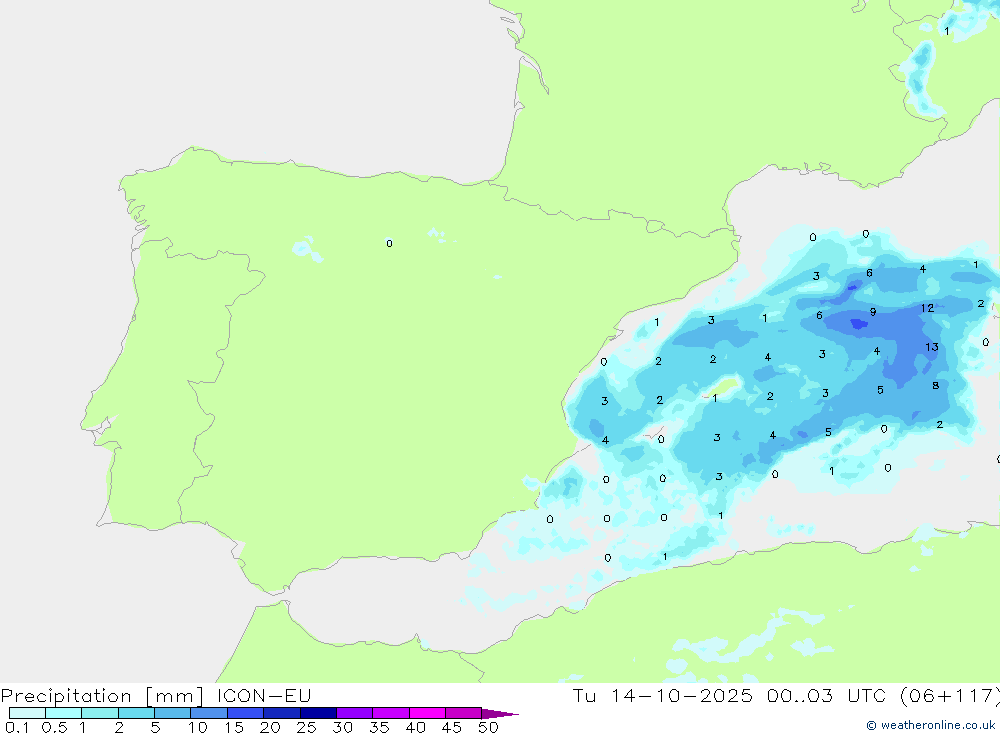Click the map value '13' over the sea

click(x=932, y=347)
